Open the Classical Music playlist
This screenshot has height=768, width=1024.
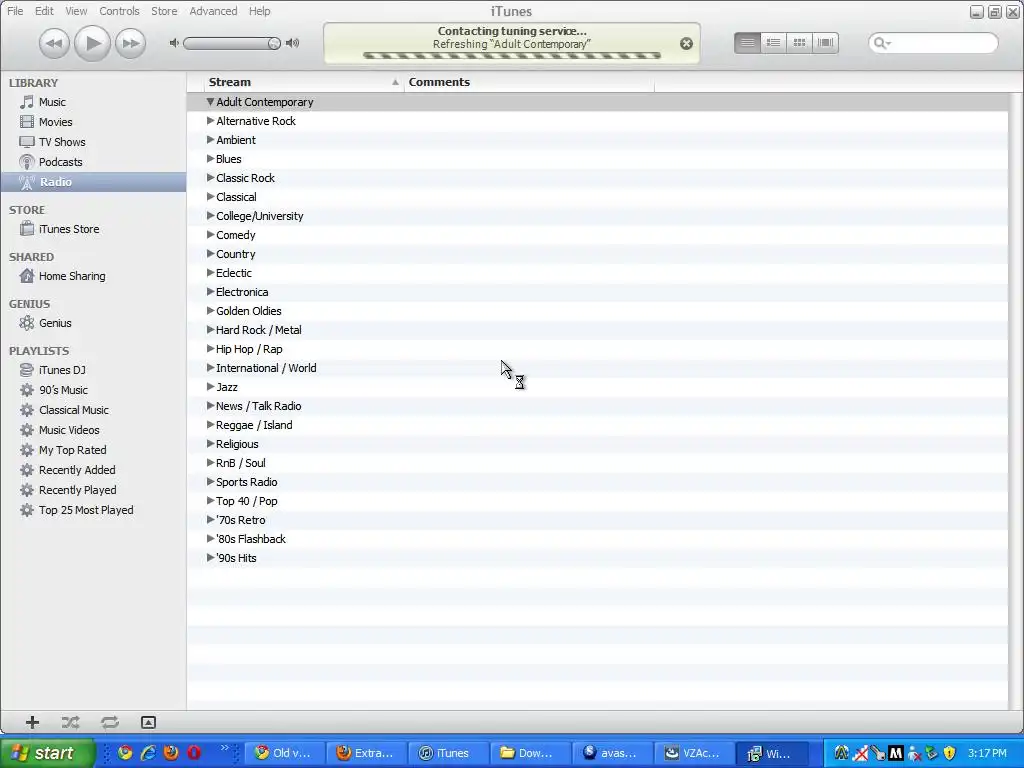point(93,410)
